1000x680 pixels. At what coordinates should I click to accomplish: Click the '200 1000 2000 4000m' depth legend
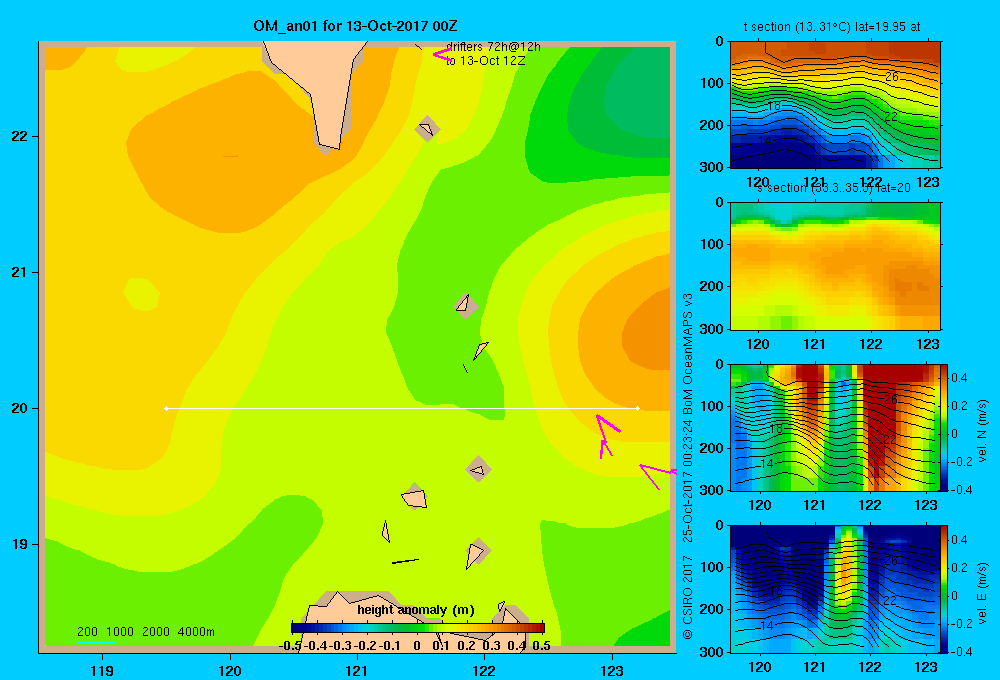[x=145, y=632]
